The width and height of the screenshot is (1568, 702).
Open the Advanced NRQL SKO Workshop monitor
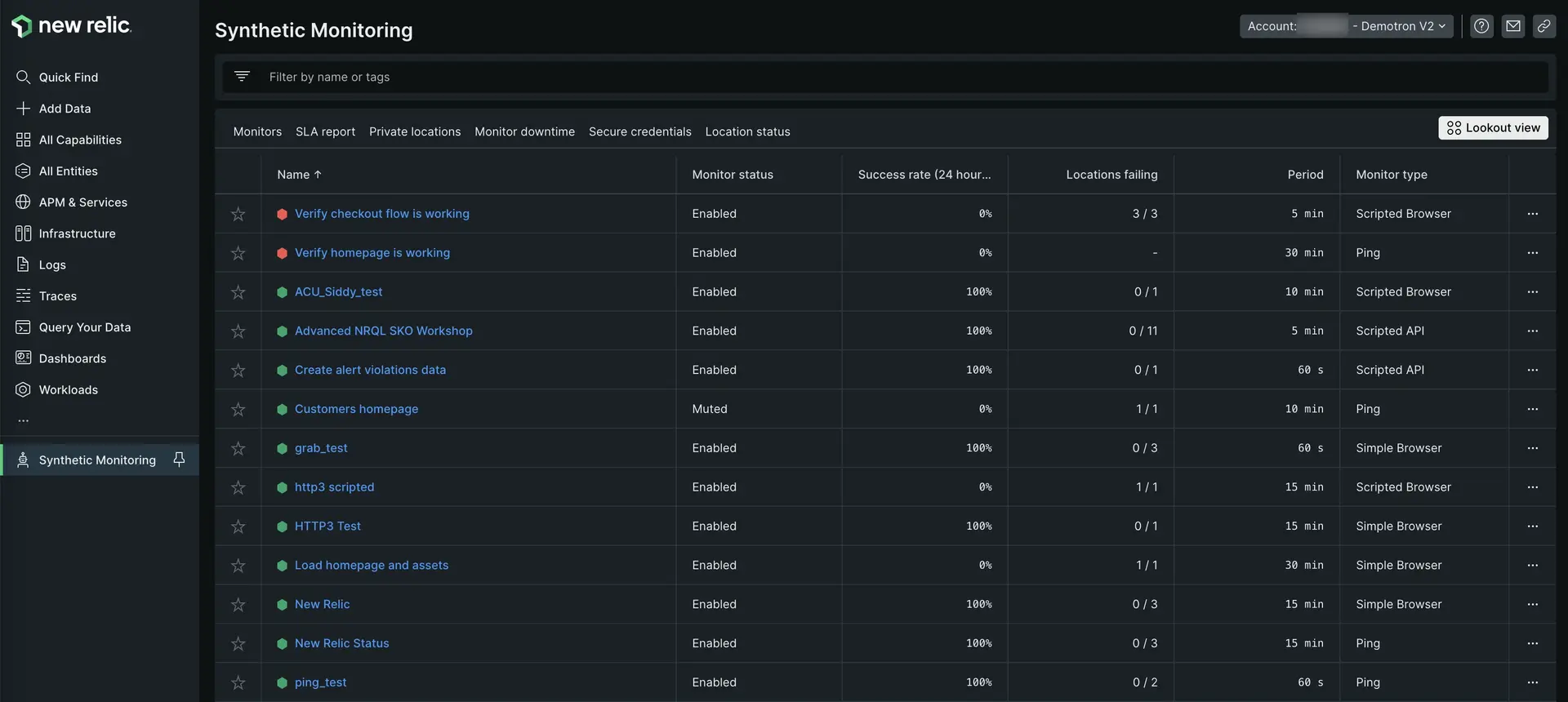coord(383,331)
